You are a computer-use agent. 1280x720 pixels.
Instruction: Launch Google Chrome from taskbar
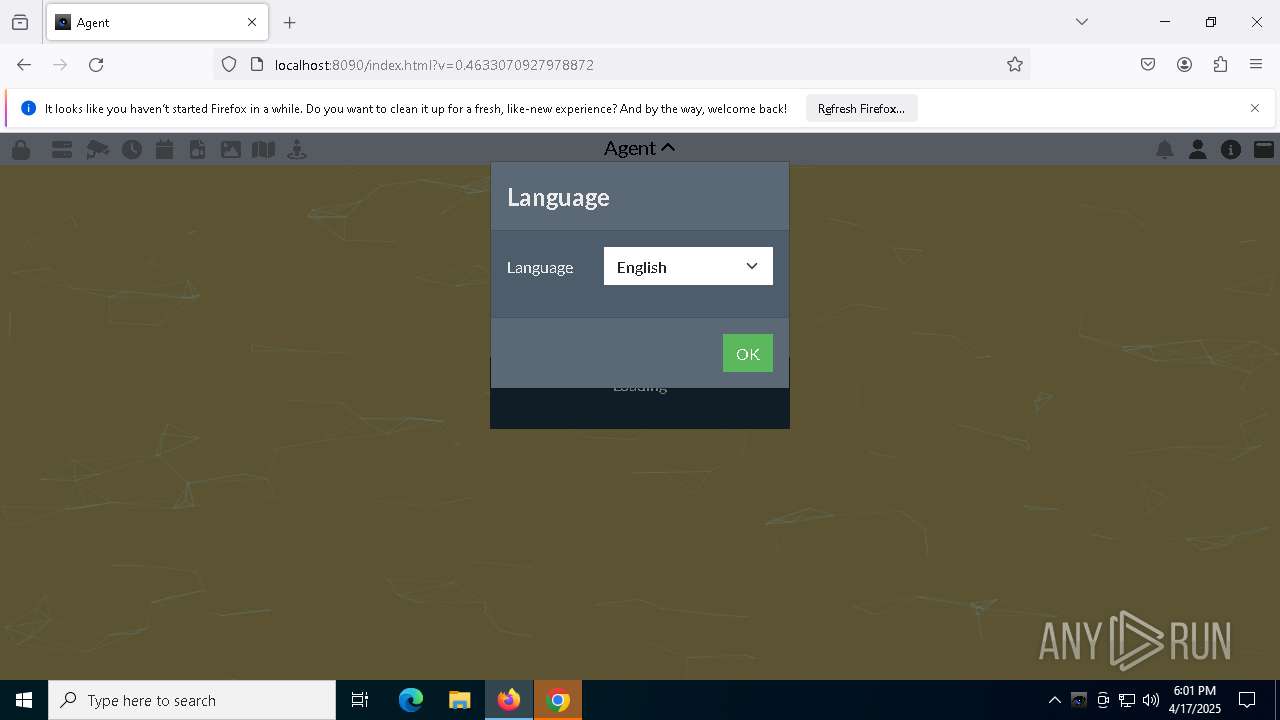click(558, 700)
